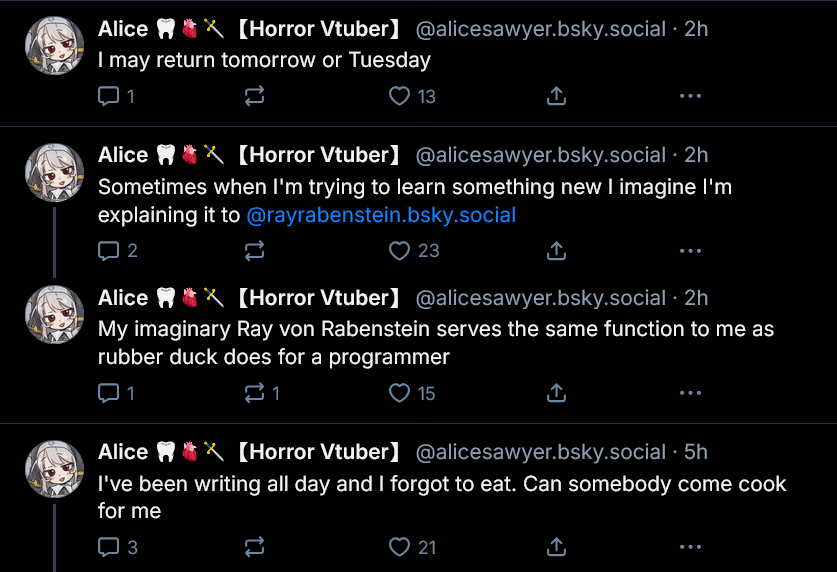Viewport: 837px width, 572px height.
Task: Reply to the "return tomorrow or Tuesday" post
Action: tap(109, 97)
